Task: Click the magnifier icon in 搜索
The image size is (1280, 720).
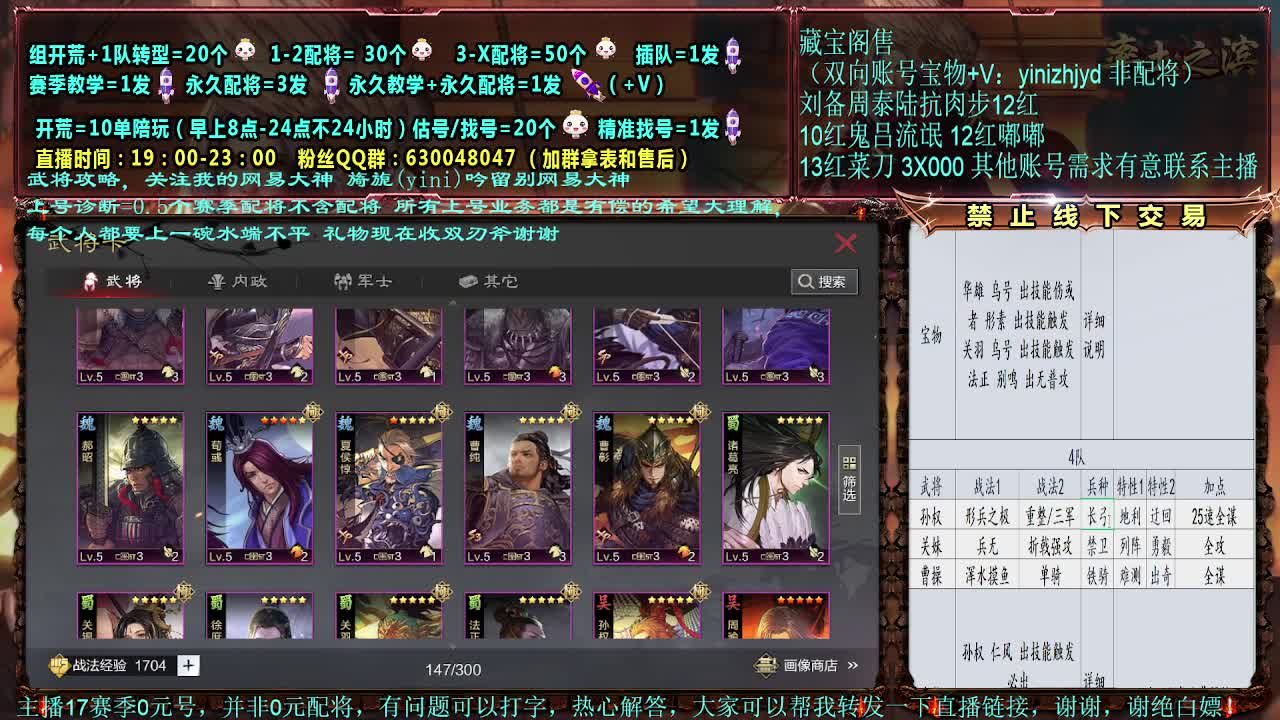Action: 806,282
